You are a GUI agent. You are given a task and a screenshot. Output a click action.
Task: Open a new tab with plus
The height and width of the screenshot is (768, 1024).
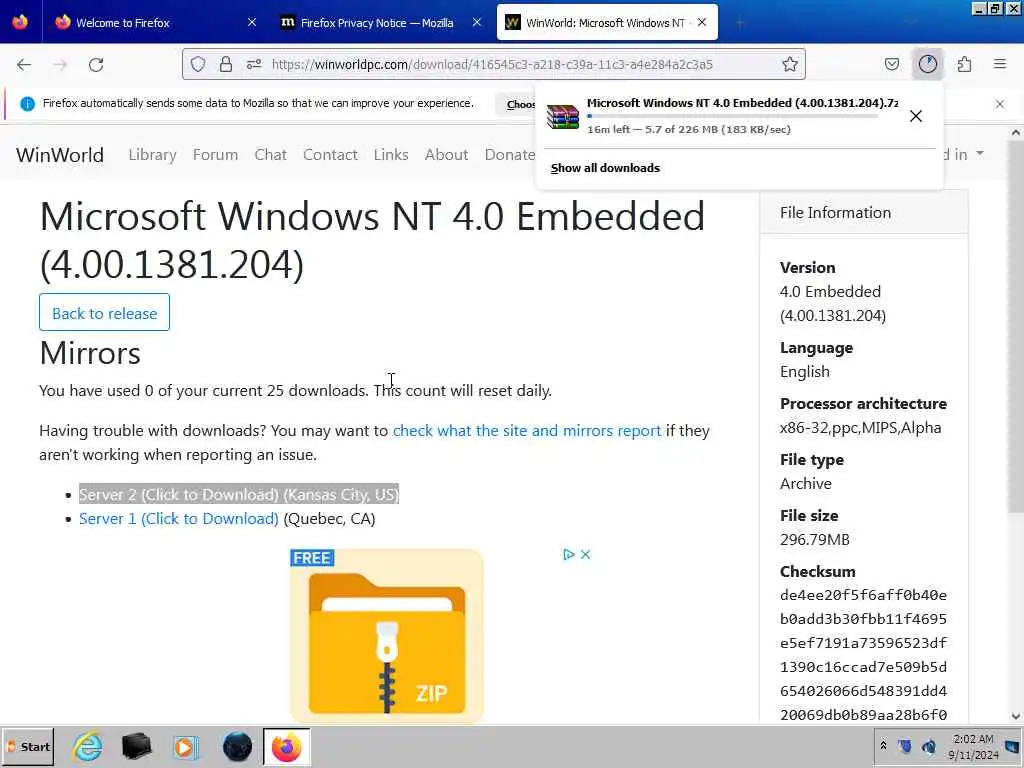click(x=740, y=23)
